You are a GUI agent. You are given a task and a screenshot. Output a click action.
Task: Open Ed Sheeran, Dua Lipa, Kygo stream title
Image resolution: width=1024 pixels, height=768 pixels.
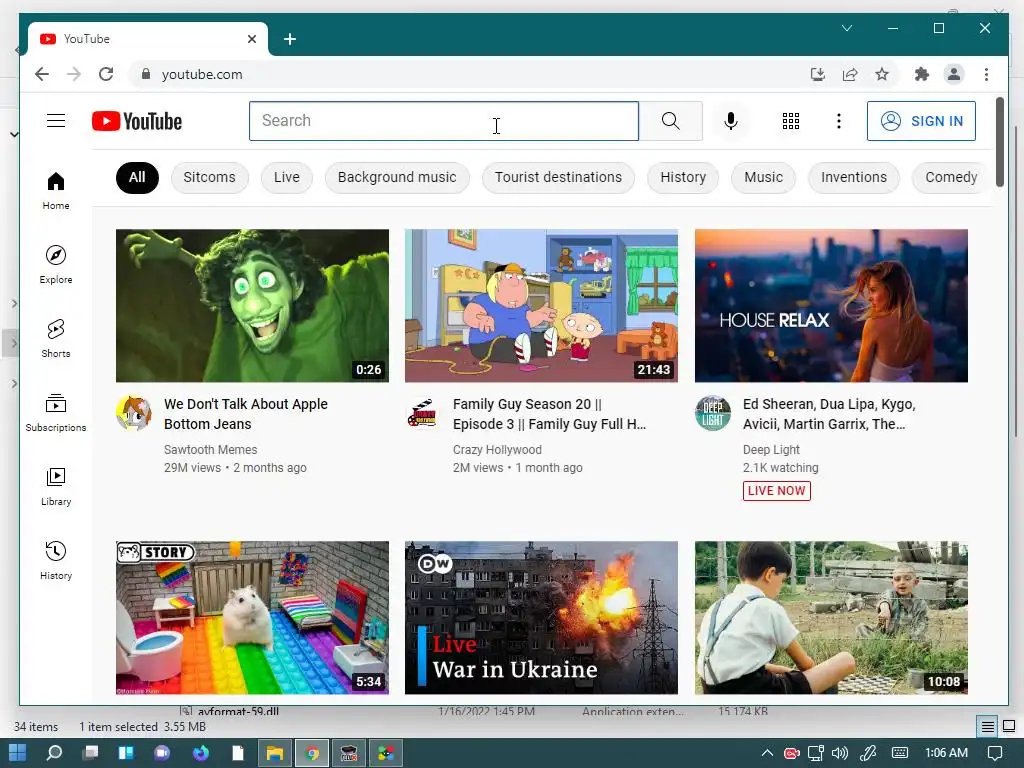829,414
